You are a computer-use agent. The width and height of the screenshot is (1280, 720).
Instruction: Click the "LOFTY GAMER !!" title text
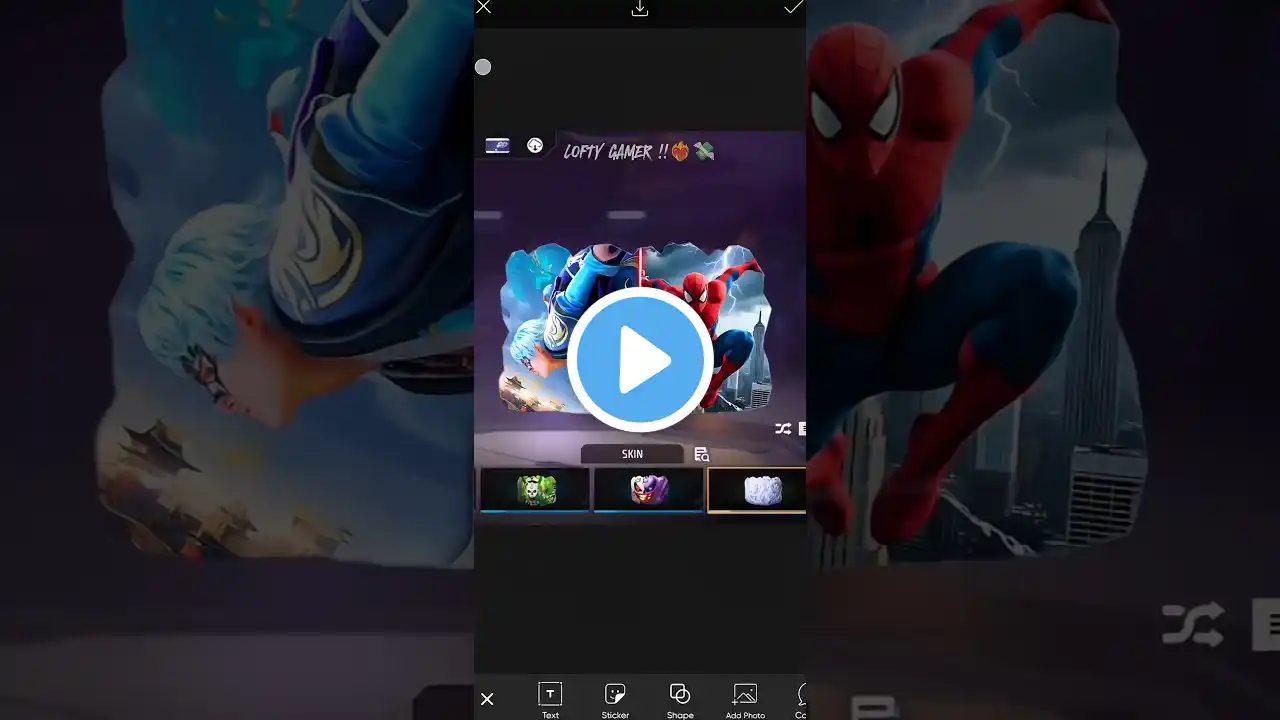pyautogui.click(x=616, y=152)
